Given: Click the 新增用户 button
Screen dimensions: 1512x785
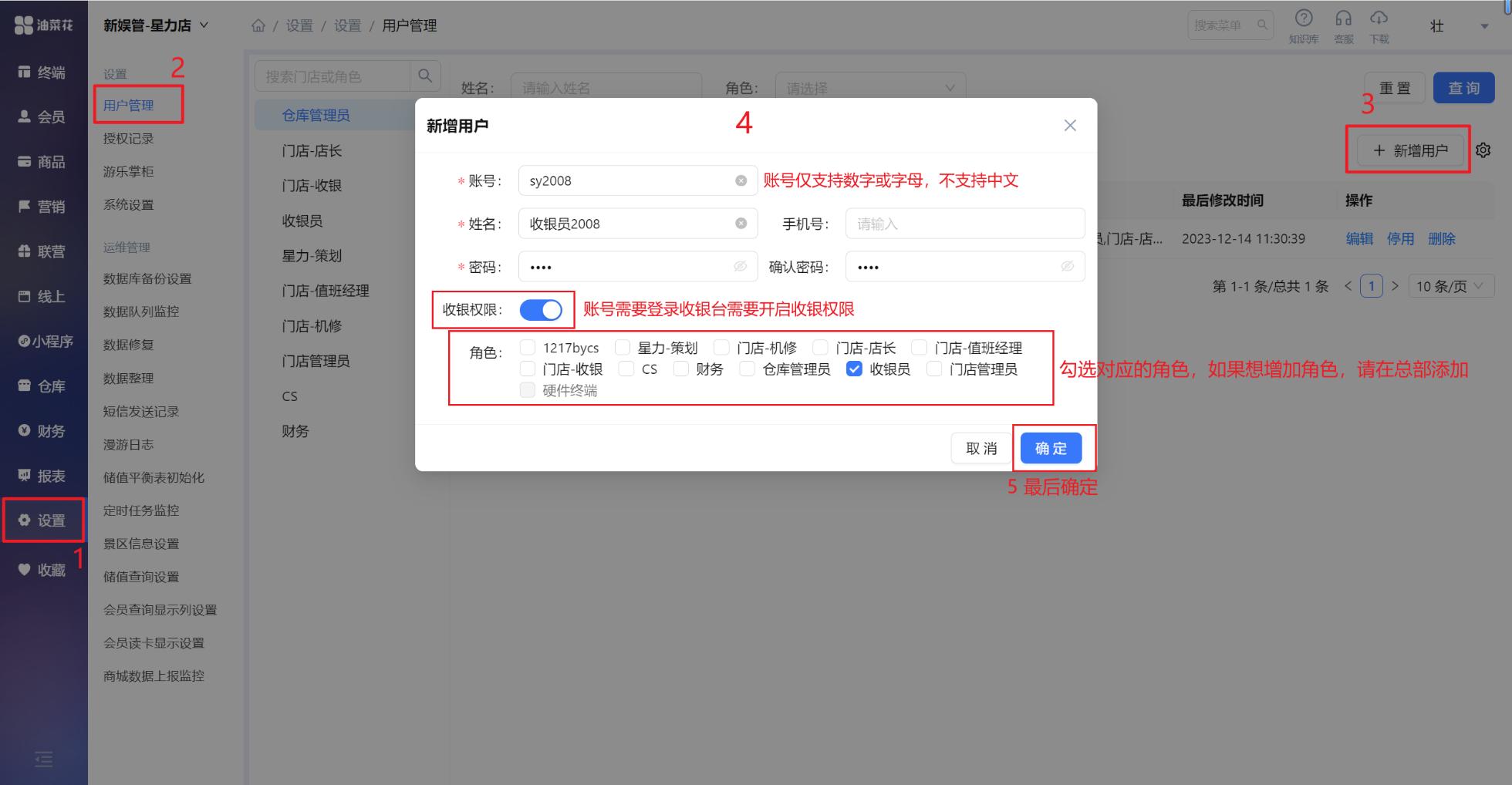Looking at the screenshot, I should coord(1411,150).
